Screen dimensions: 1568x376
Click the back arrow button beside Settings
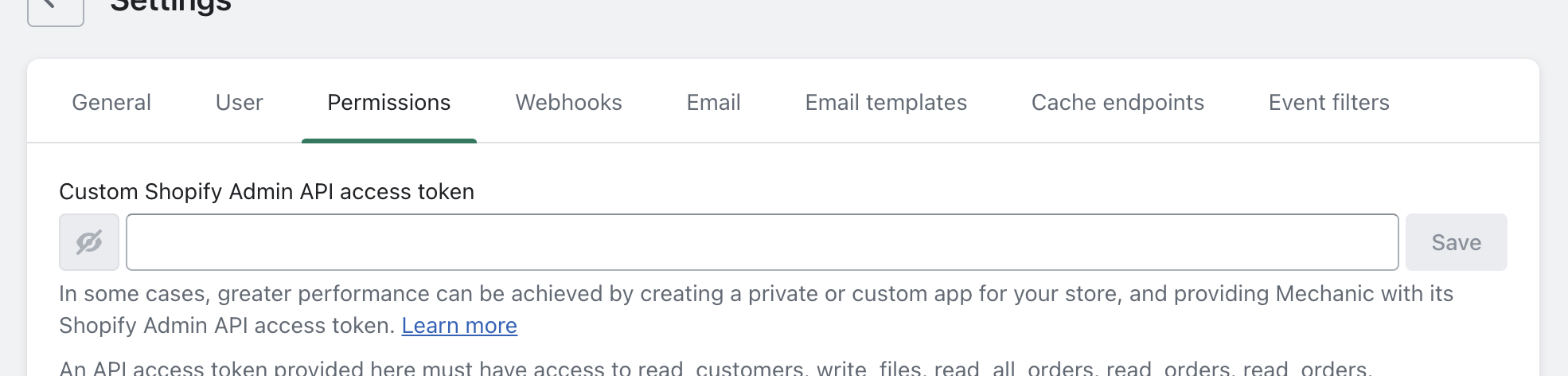coord(55,8)
